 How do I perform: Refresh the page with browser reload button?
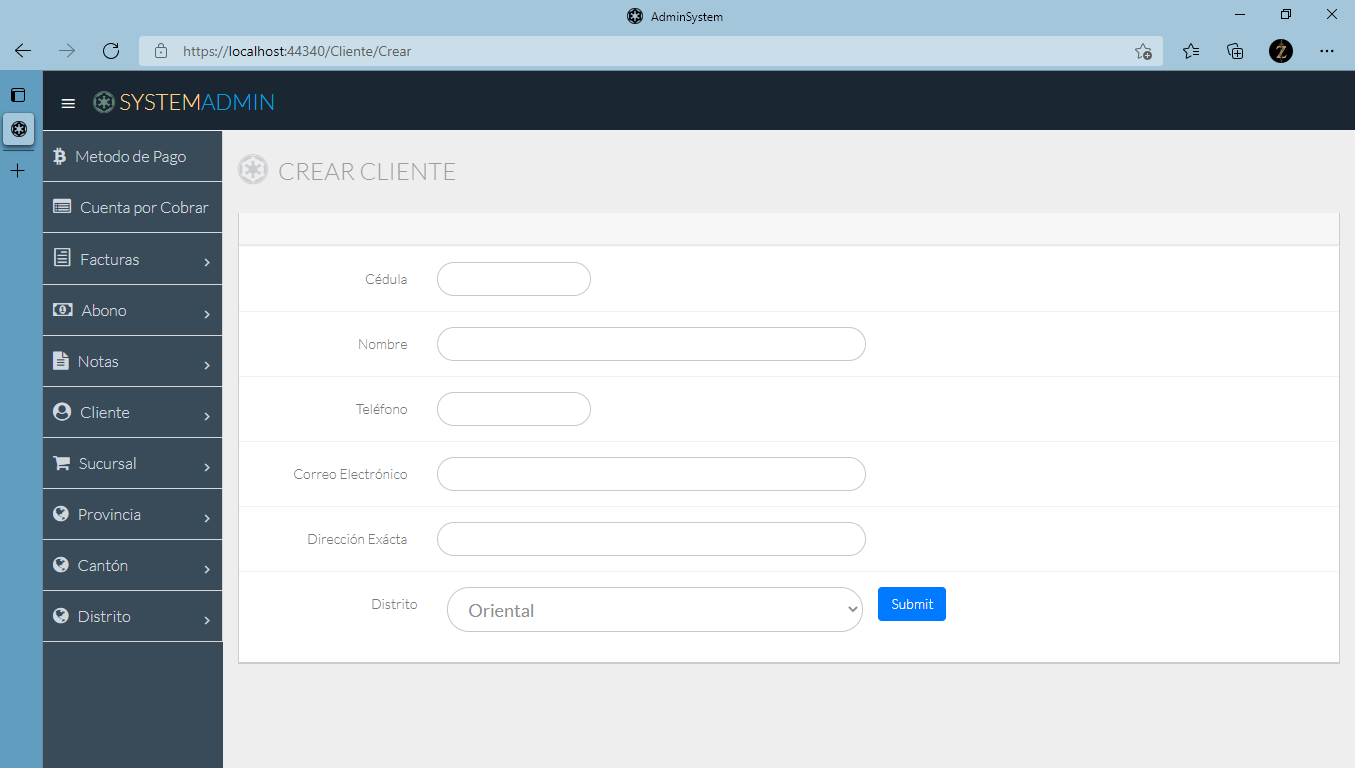coord(111,51)
